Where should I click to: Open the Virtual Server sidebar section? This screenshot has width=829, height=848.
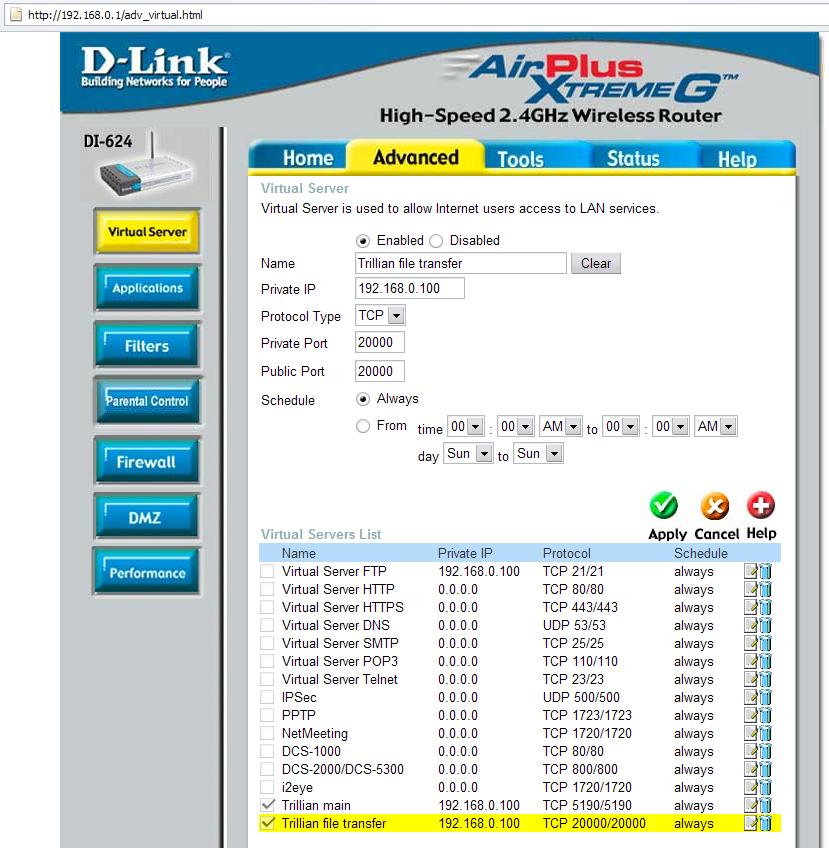[x=147, y=231]
